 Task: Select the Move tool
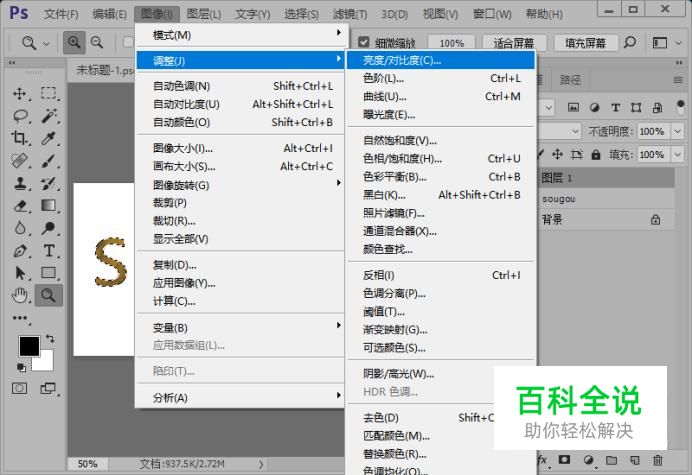click(x=19, y=94)
